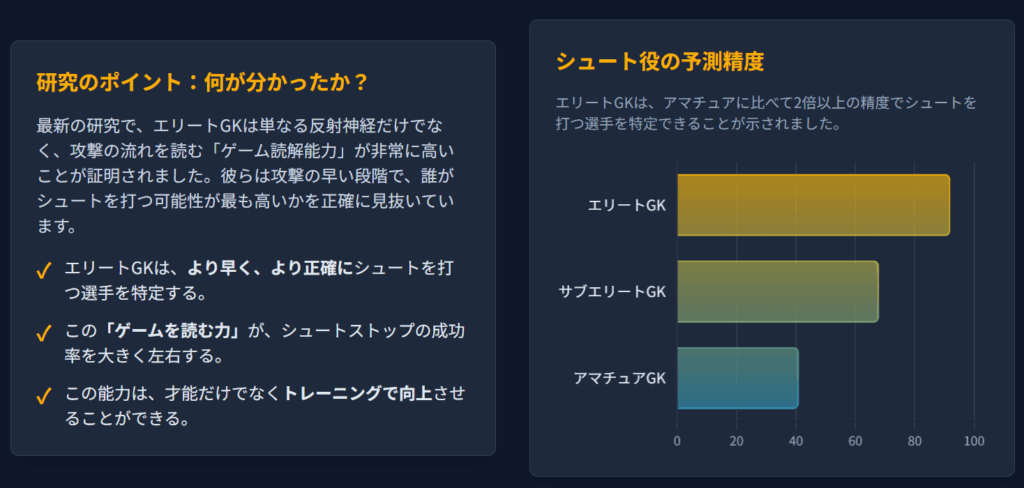Click the 研究のポイント：何が分かったか？ heading
Viewport: 1024px width, 488px height.
[201, 82]
